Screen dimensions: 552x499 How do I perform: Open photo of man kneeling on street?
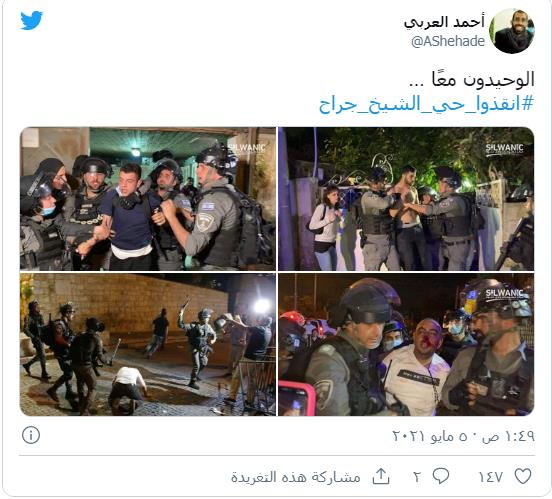point(148,344)
